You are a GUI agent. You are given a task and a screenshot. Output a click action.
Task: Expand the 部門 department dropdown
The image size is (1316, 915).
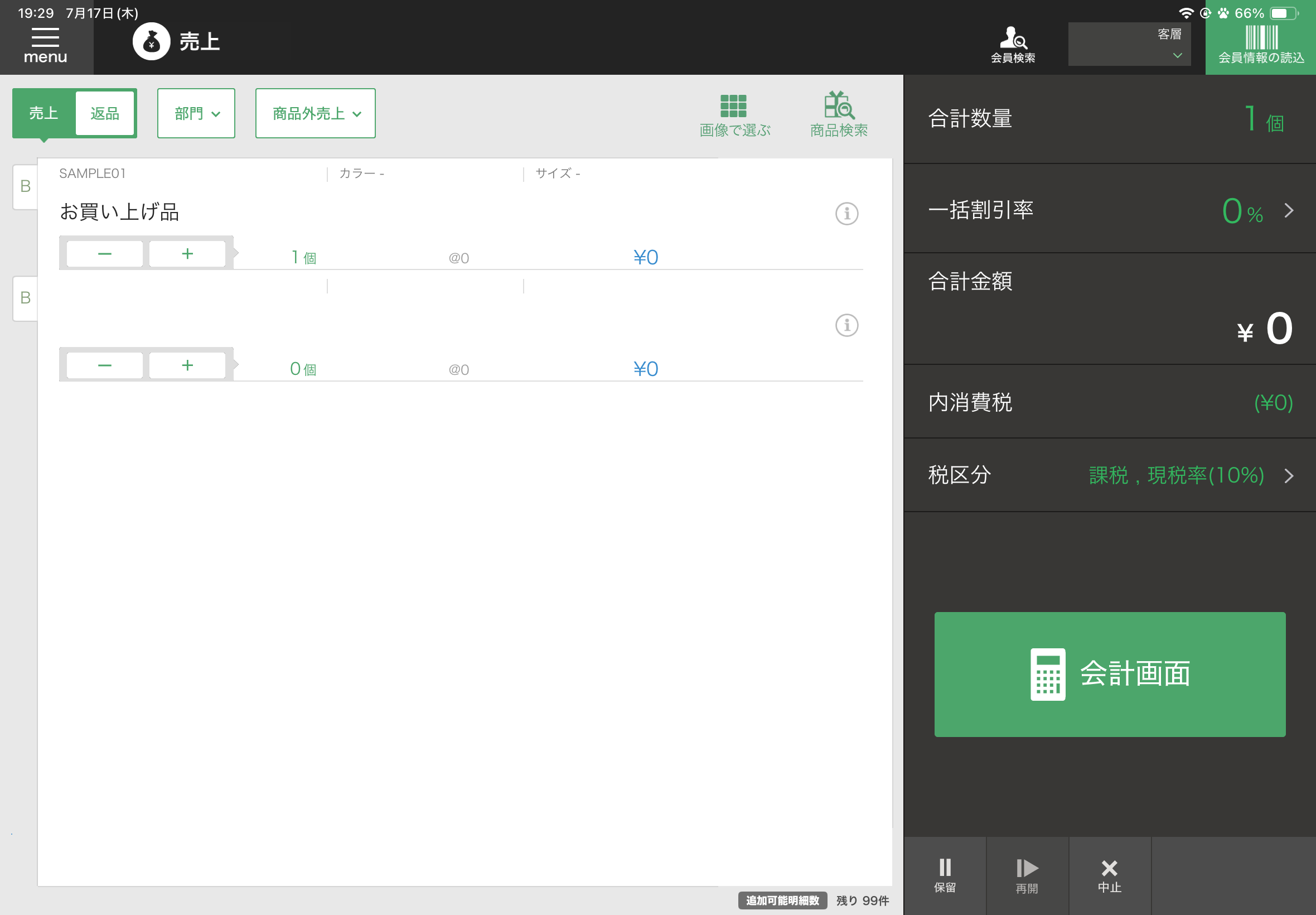pos(196,113)
